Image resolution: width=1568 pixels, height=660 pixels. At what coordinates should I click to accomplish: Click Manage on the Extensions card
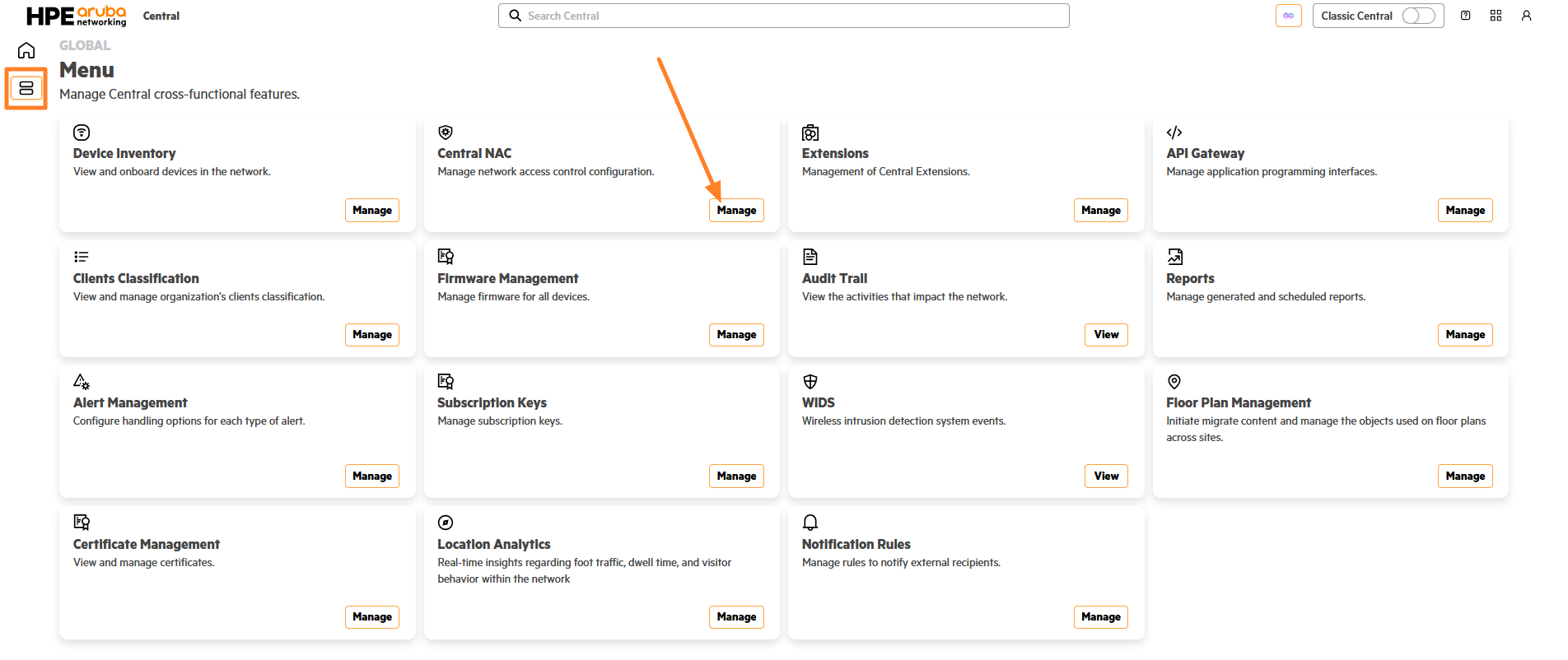tap(1101, 211)
